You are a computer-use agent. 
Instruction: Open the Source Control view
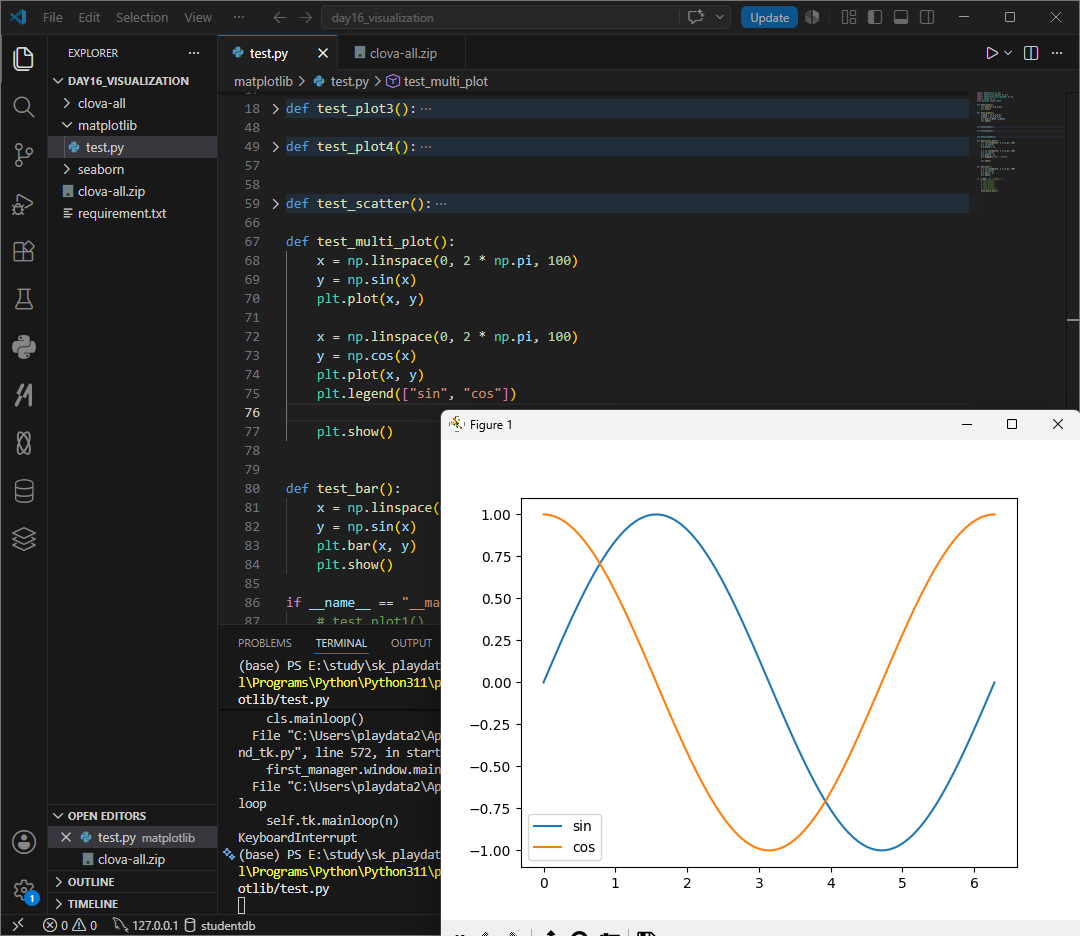tap(23, 155)
